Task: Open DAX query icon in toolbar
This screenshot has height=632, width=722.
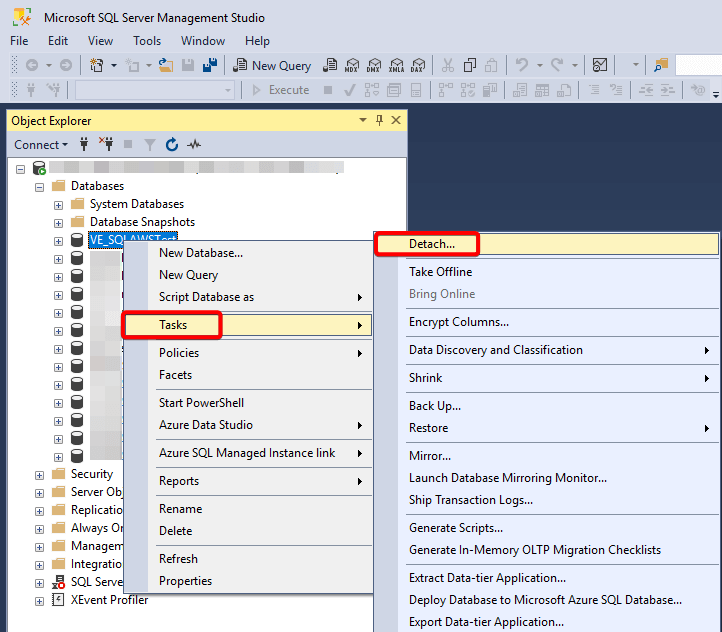Action: click(418, 65)
